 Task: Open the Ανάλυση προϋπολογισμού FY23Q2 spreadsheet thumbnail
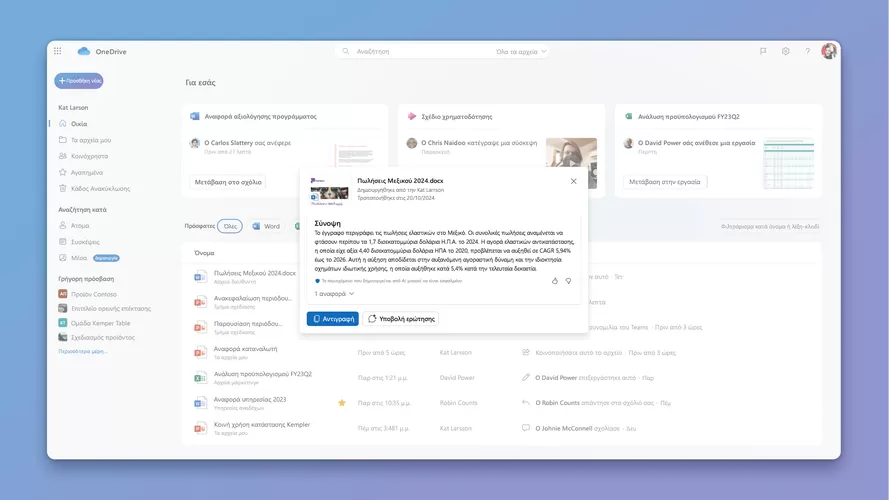pyautogui.click(x=788, y=163)
